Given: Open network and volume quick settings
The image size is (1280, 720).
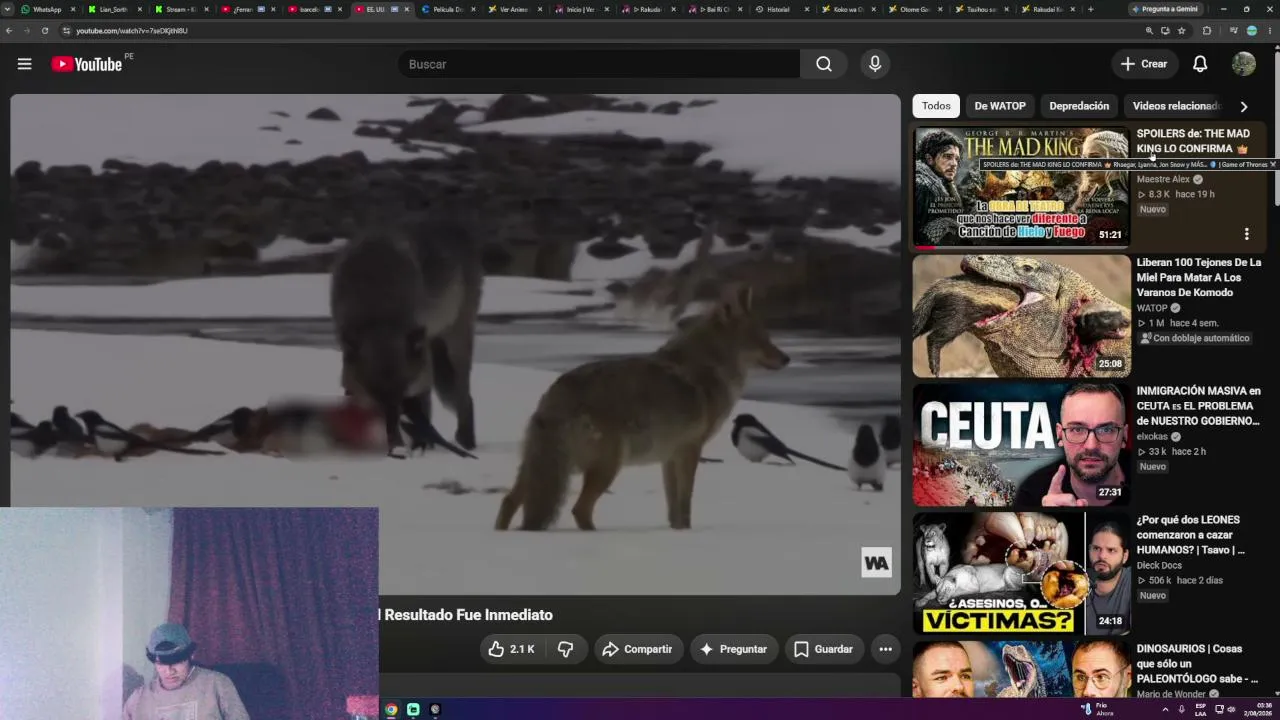Looking at the screenshot, I should [x=1225, y=709].
